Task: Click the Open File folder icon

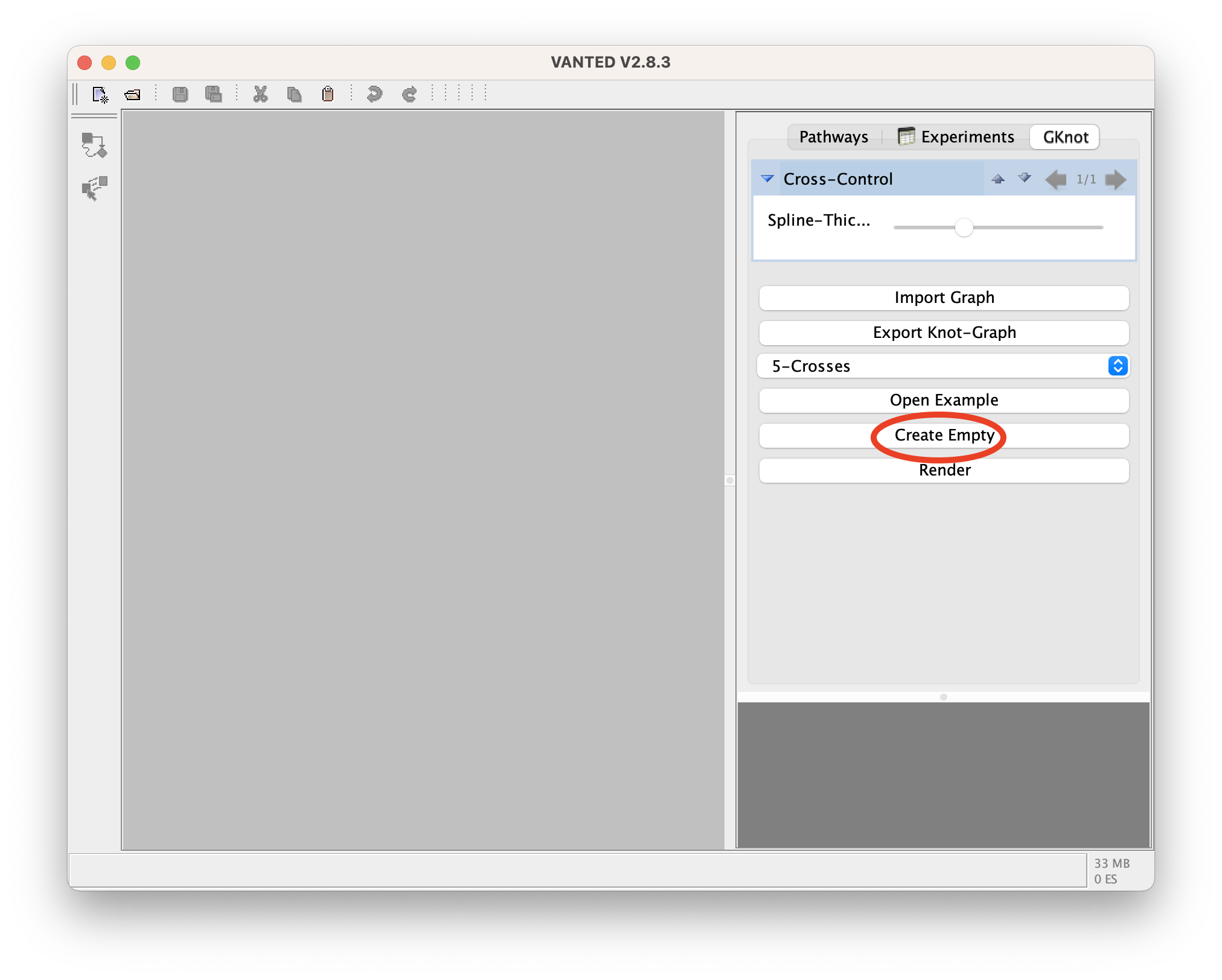Action: pos(132,94)
